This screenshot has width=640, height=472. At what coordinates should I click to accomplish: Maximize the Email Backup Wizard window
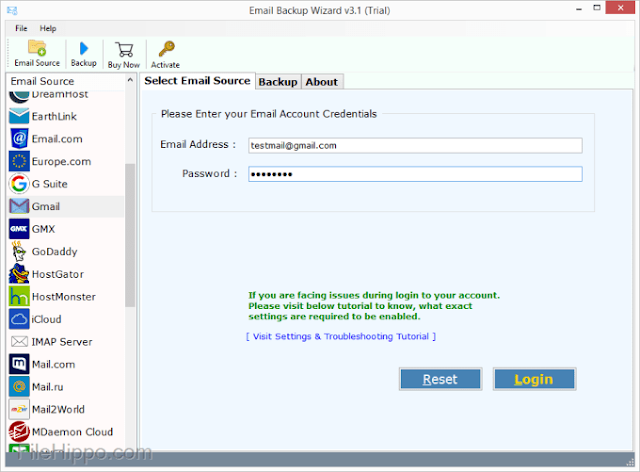click(x=597, y=8)
